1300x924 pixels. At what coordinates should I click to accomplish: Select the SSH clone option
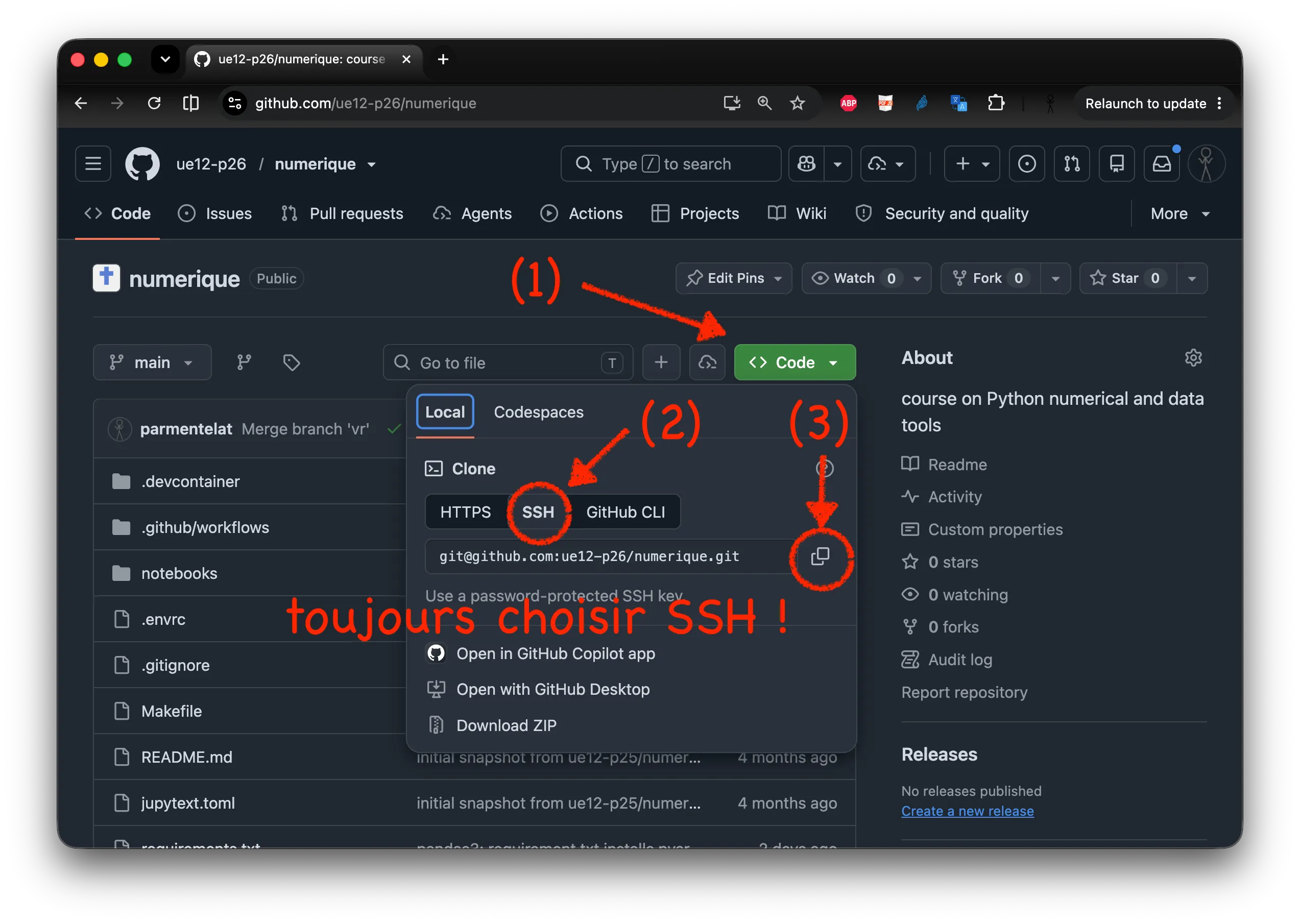(x=538, y=512)
